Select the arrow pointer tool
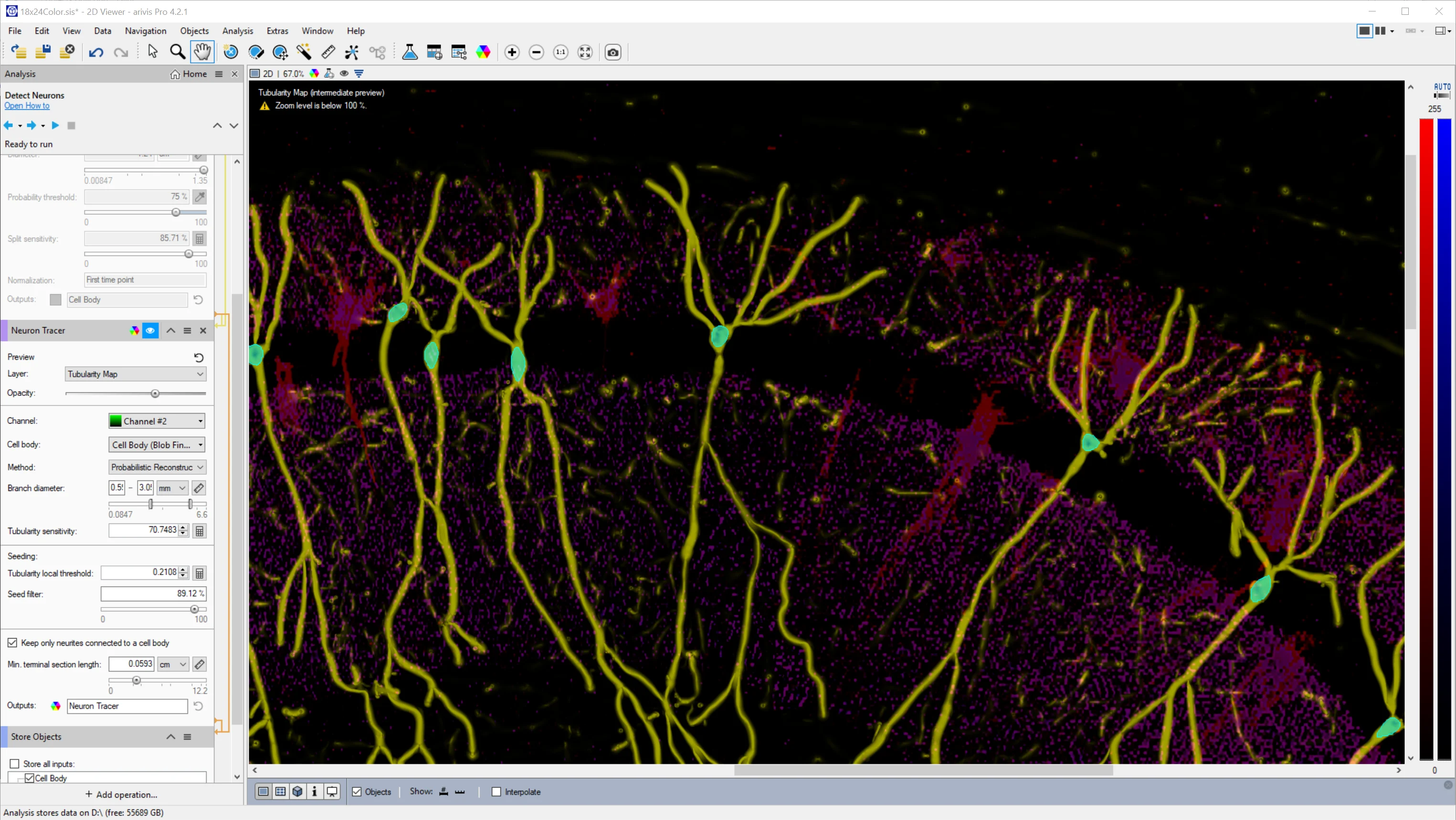The height and width of the screenshot is (820, 1456). click(153, 52)
